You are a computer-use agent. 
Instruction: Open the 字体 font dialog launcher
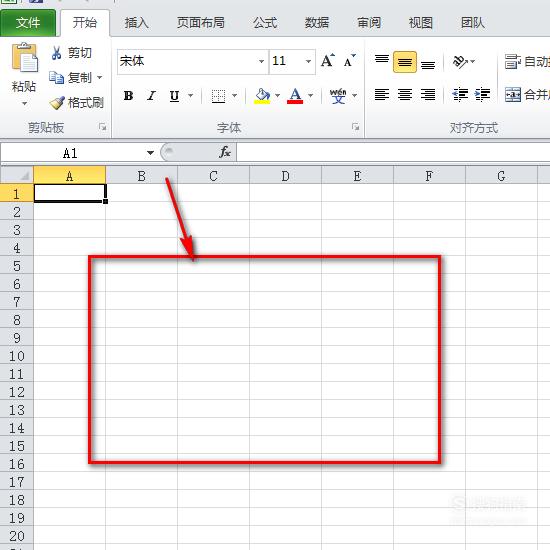pyautogui.click(x=355, y=127)
